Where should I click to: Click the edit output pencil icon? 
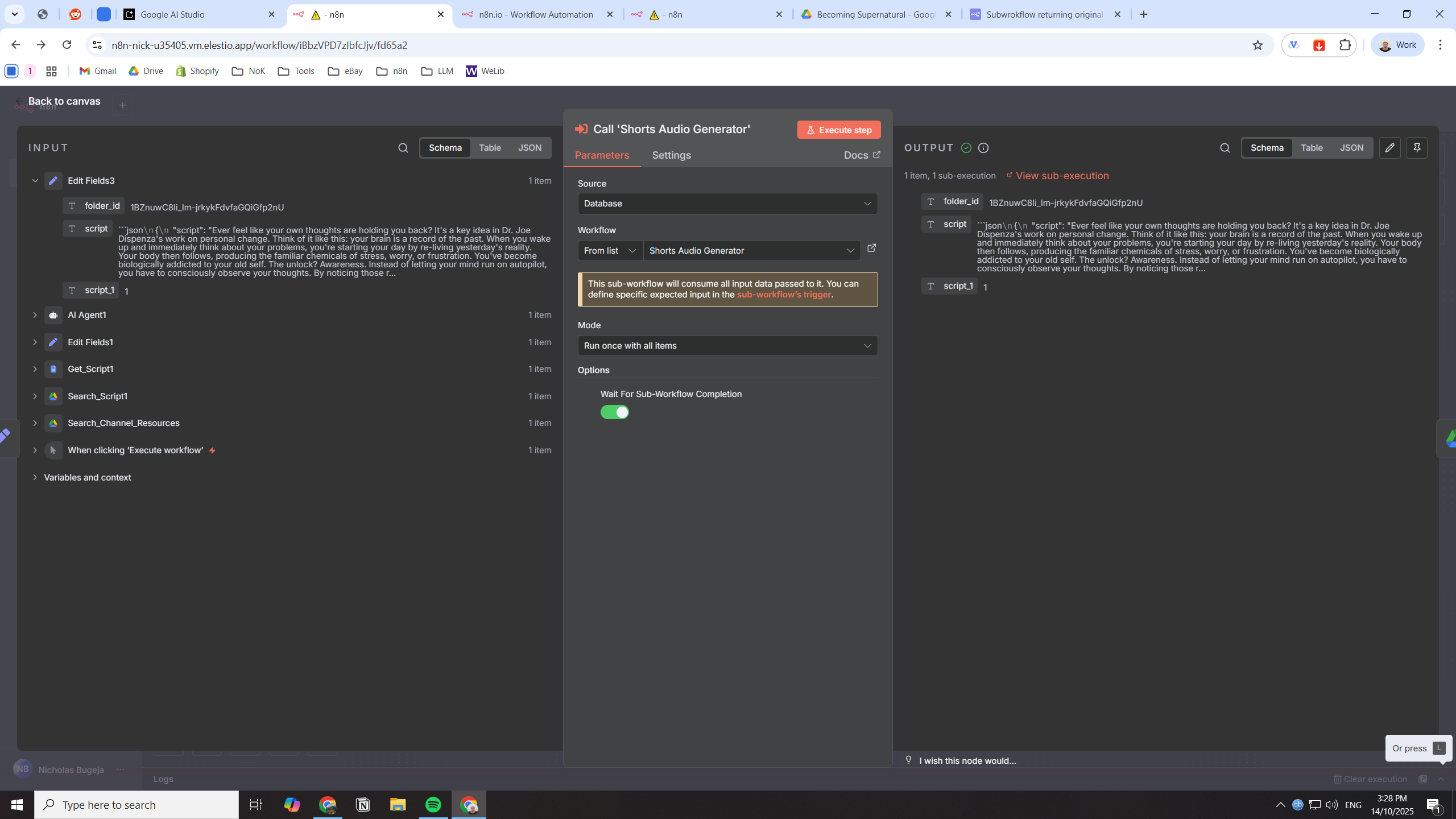click(1389, 148)
